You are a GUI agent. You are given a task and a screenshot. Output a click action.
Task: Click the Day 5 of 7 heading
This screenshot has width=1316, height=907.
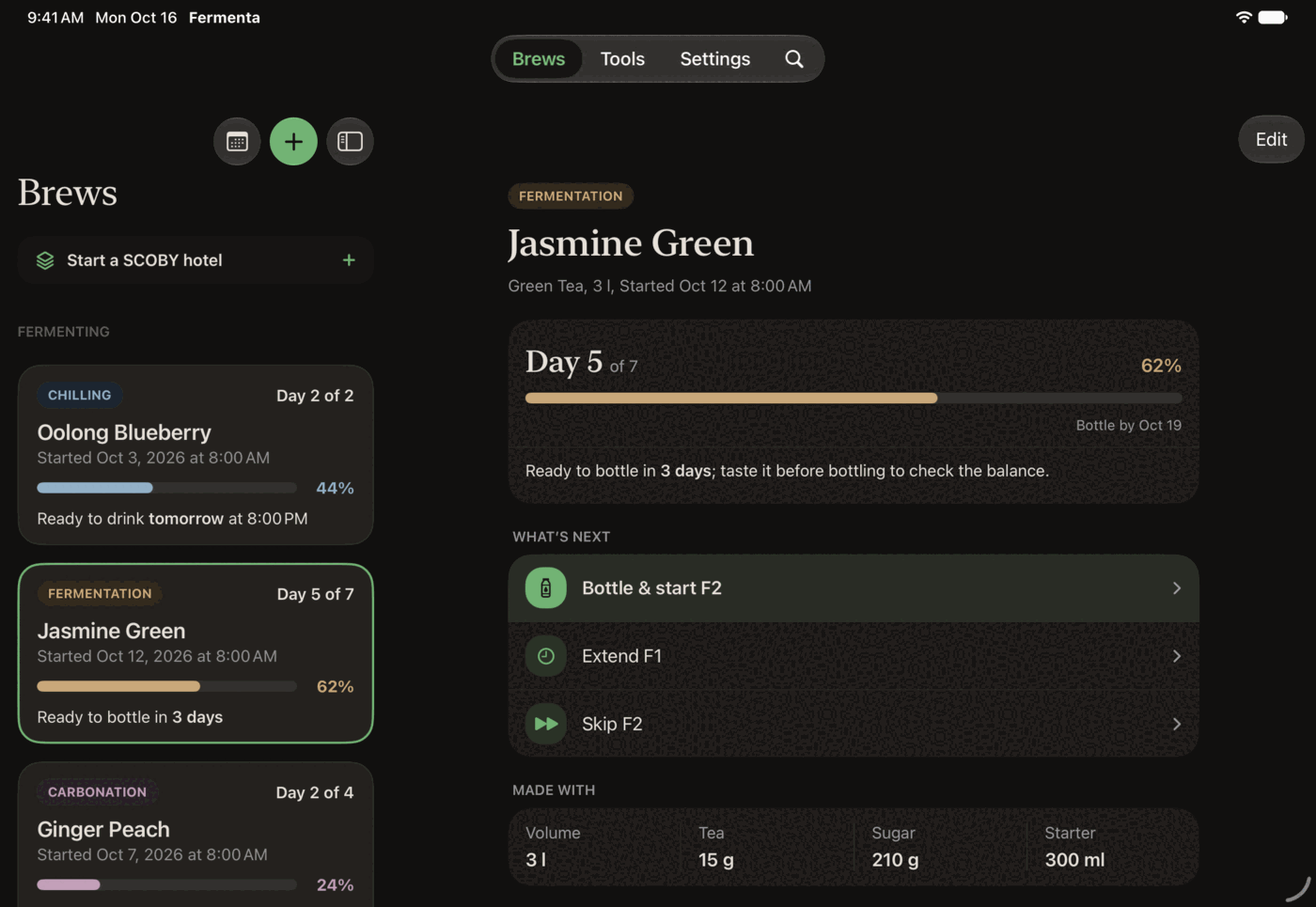581,362
